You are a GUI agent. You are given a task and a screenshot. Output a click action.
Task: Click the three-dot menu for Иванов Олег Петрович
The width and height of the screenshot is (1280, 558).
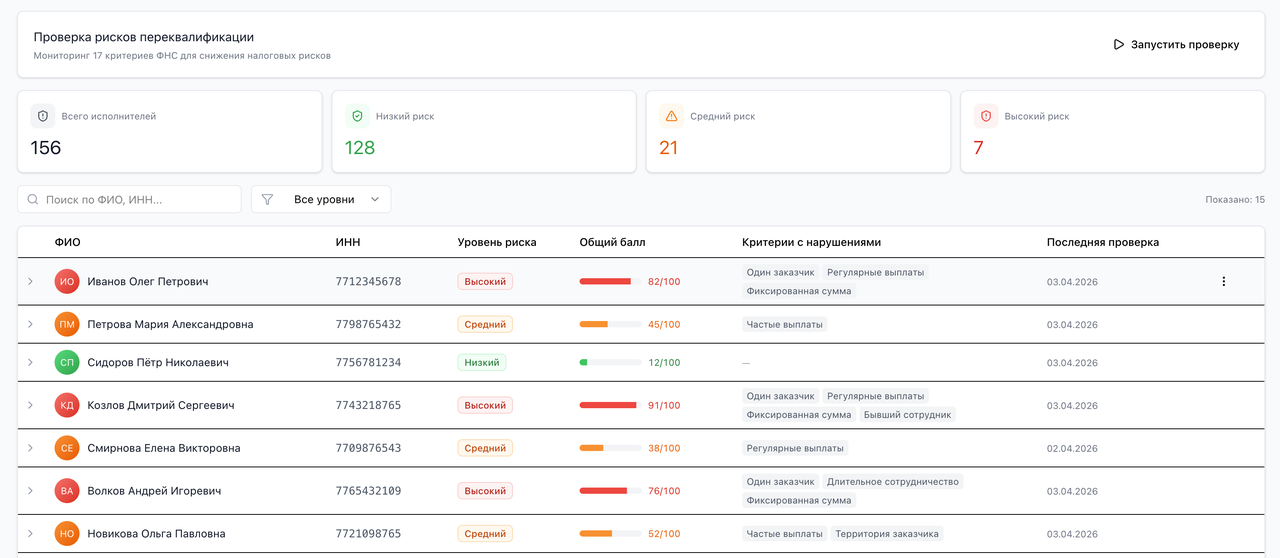[1223, 282]
